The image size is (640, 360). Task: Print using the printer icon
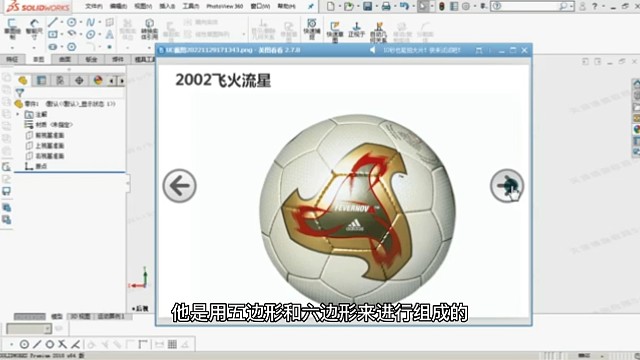386,6
